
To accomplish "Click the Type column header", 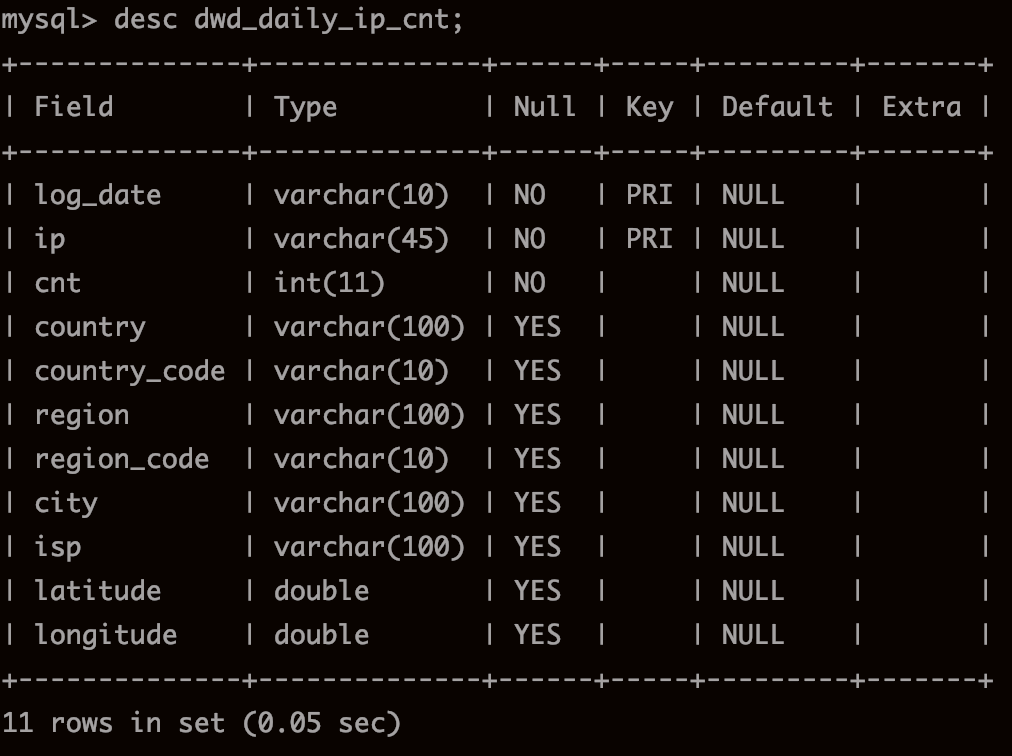I will point(305,108).
